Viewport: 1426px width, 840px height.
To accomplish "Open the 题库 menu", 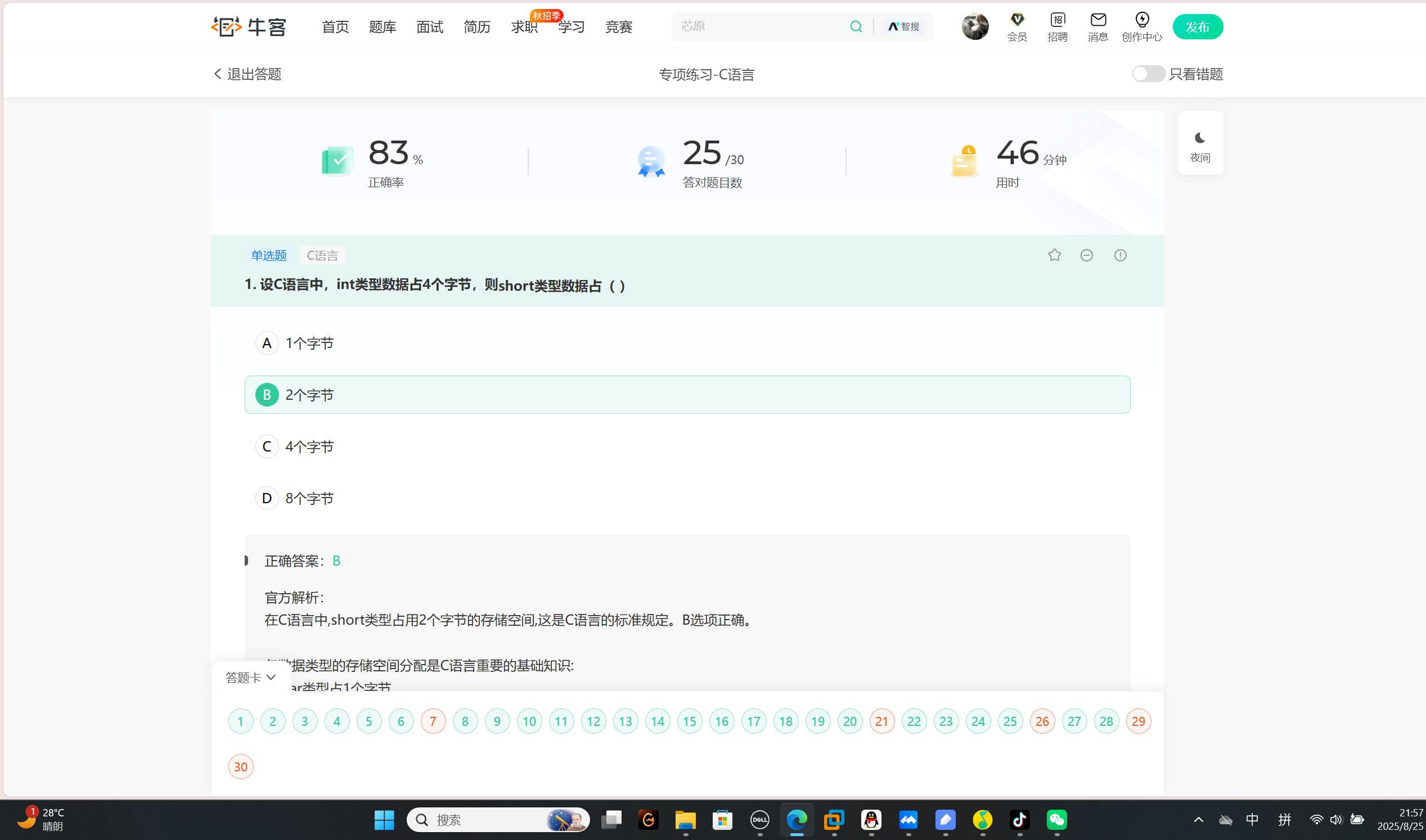I will click(382, 26).
